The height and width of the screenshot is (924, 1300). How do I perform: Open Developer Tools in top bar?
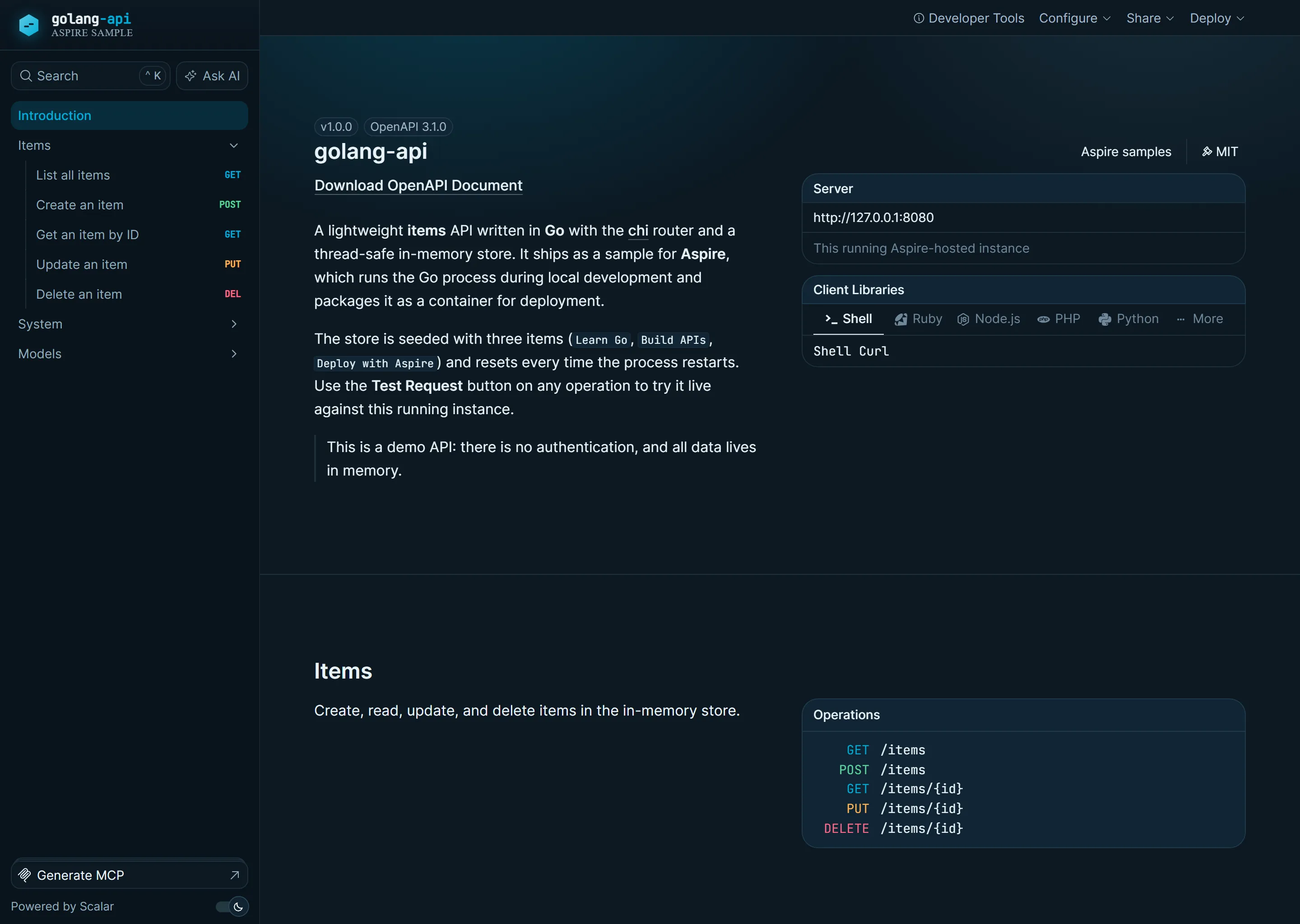pyautogui.click(x=969, y=18)
